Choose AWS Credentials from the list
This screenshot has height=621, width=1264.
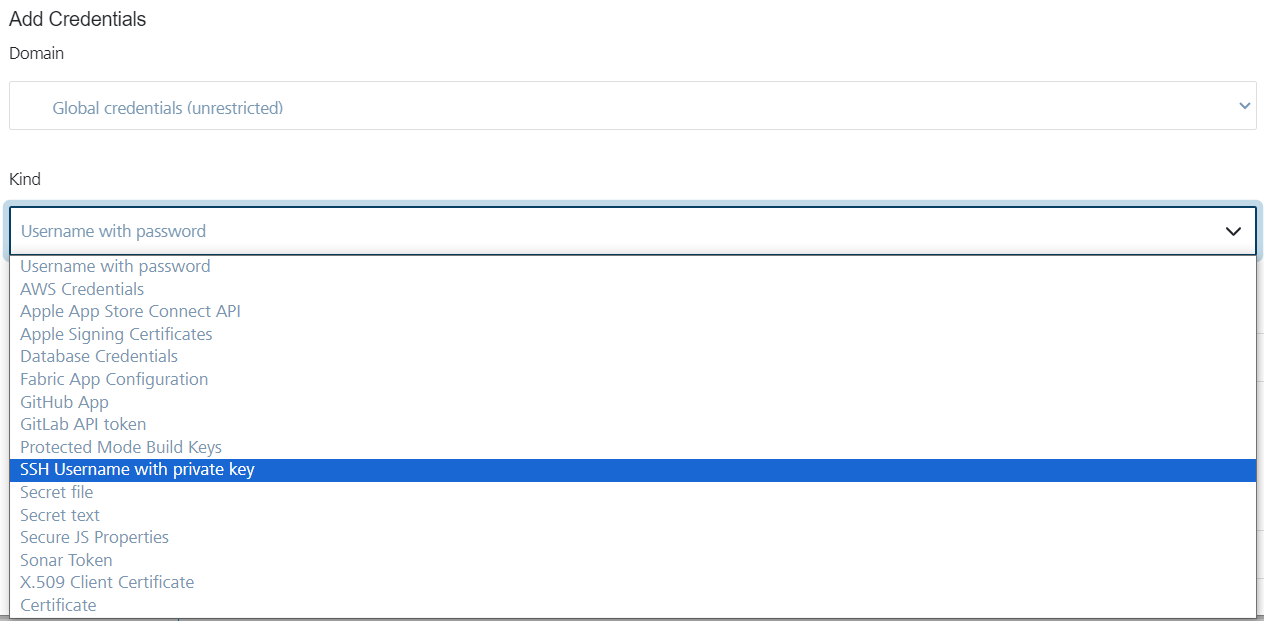82,289
